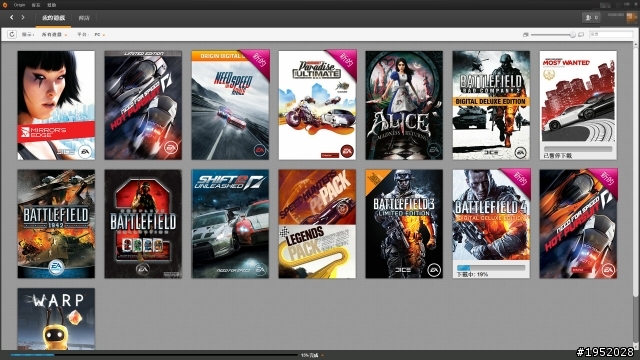Viewport: 640px width, 360px height.
Task: Select the Shift 2 Unleashed tile
Action: pos(230,224)
